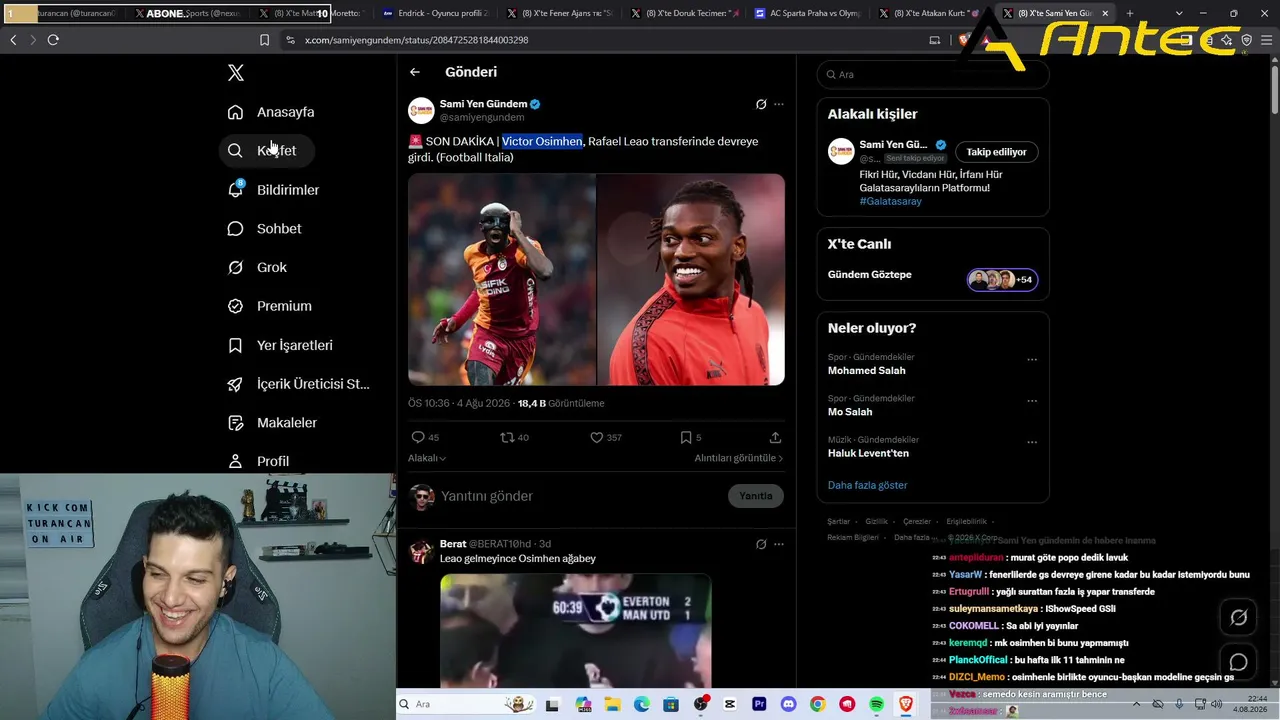This screenshot has height=720, width=1280.
Task: Open Alıntıları görüntüle link
Action: (739, 458)
